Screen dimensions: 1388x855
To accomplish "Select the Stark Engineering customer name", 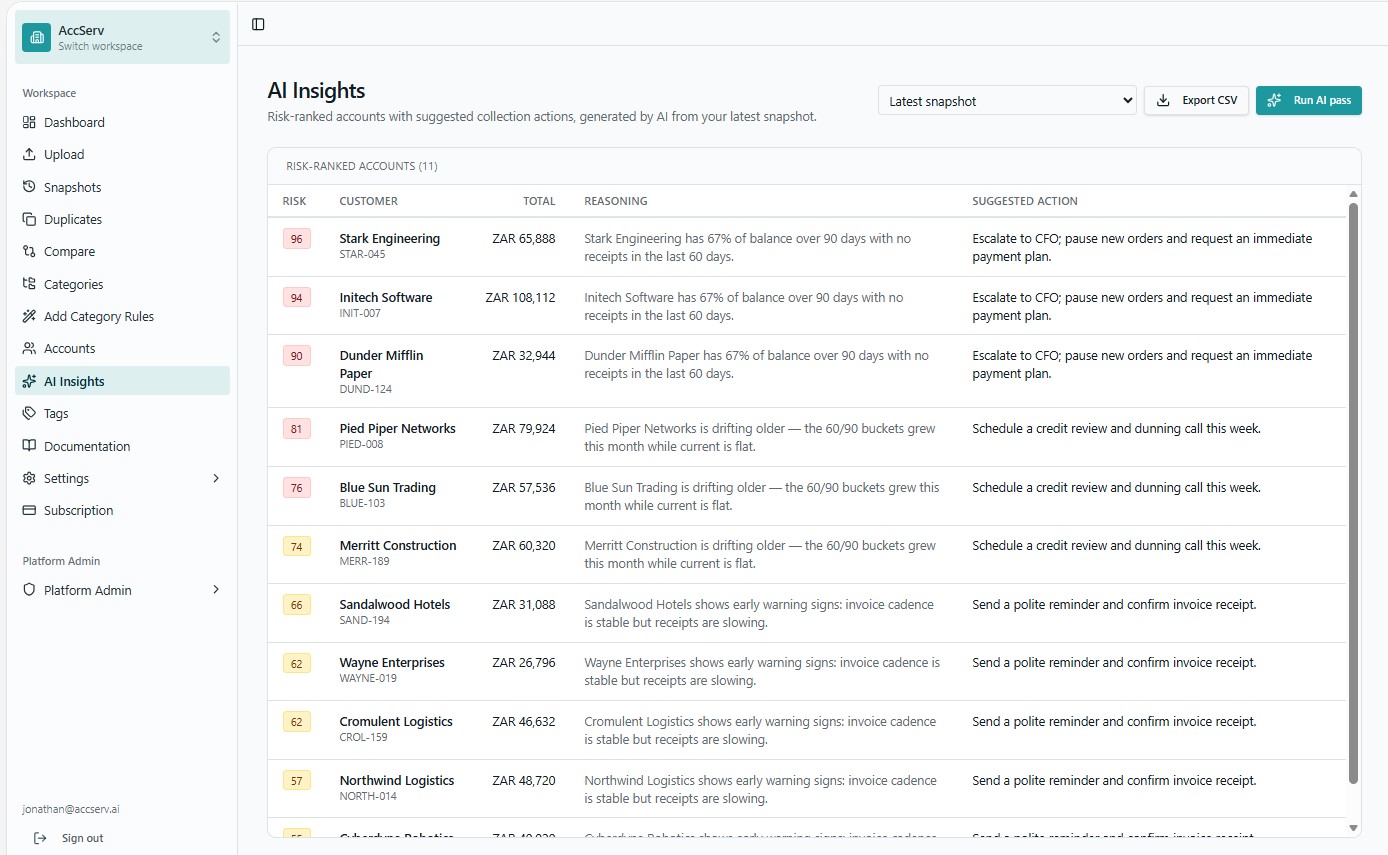I will (x=389, y=238).
